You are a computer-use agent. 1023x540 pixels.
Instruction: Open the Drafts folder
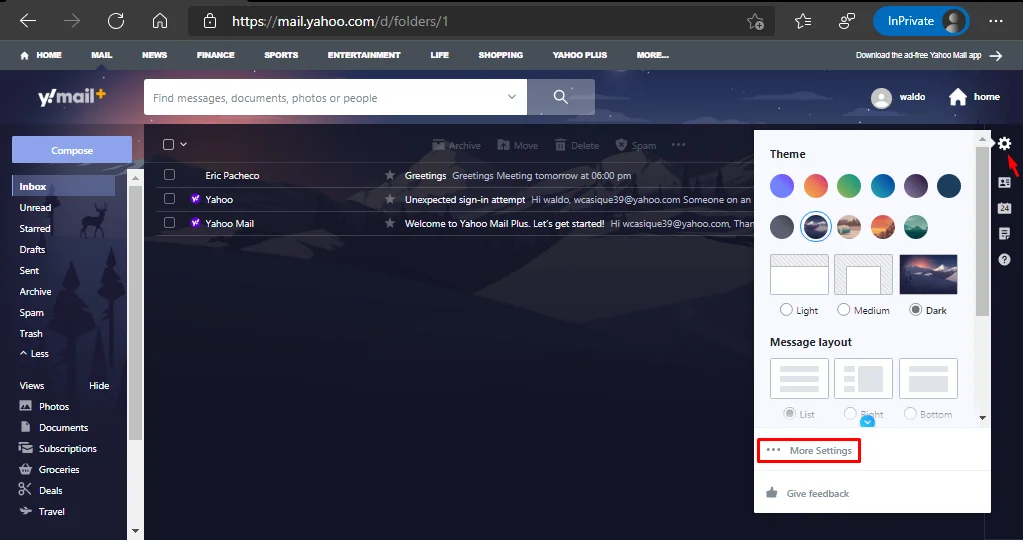32,250
